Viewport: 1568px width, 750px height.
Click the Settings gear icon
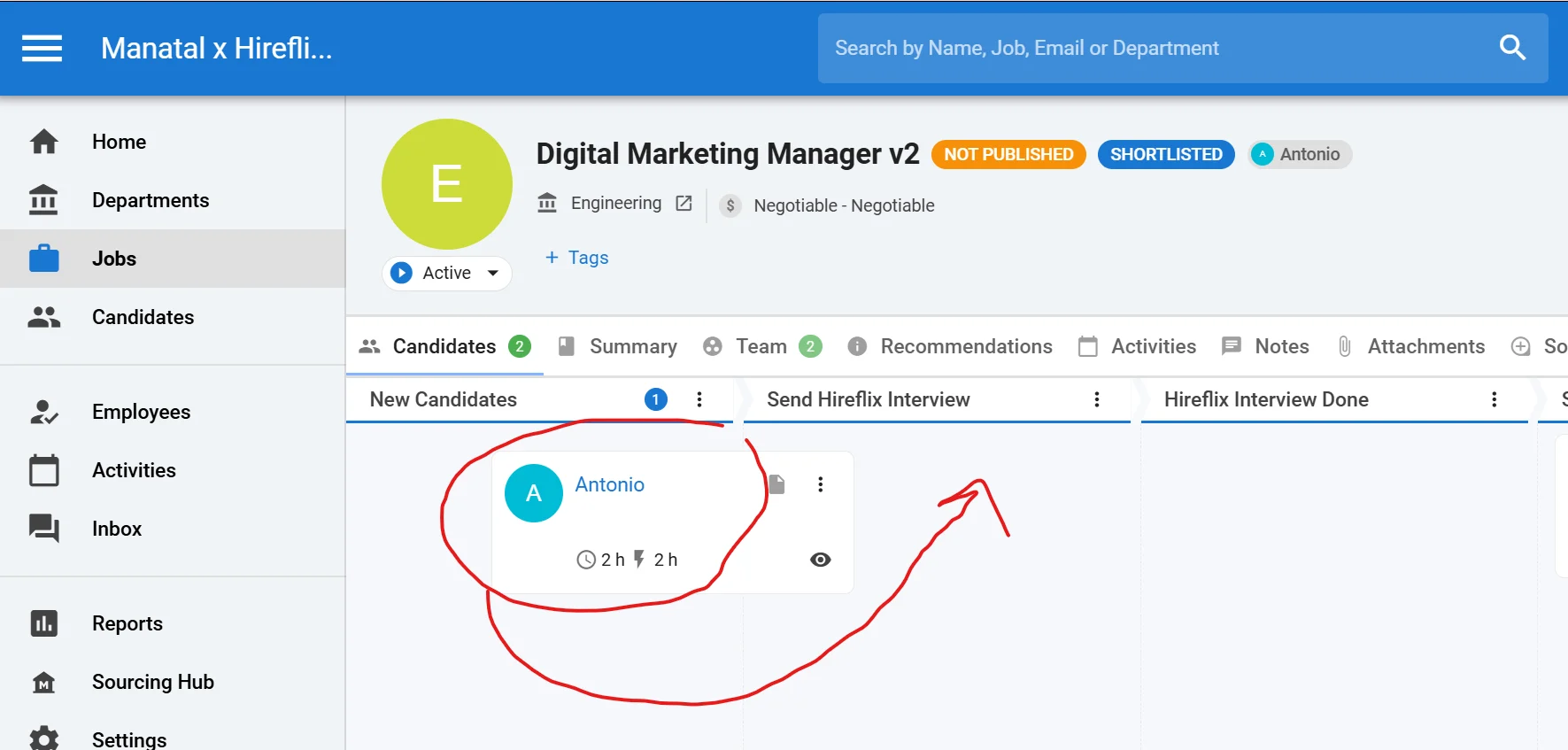point(44,739)
